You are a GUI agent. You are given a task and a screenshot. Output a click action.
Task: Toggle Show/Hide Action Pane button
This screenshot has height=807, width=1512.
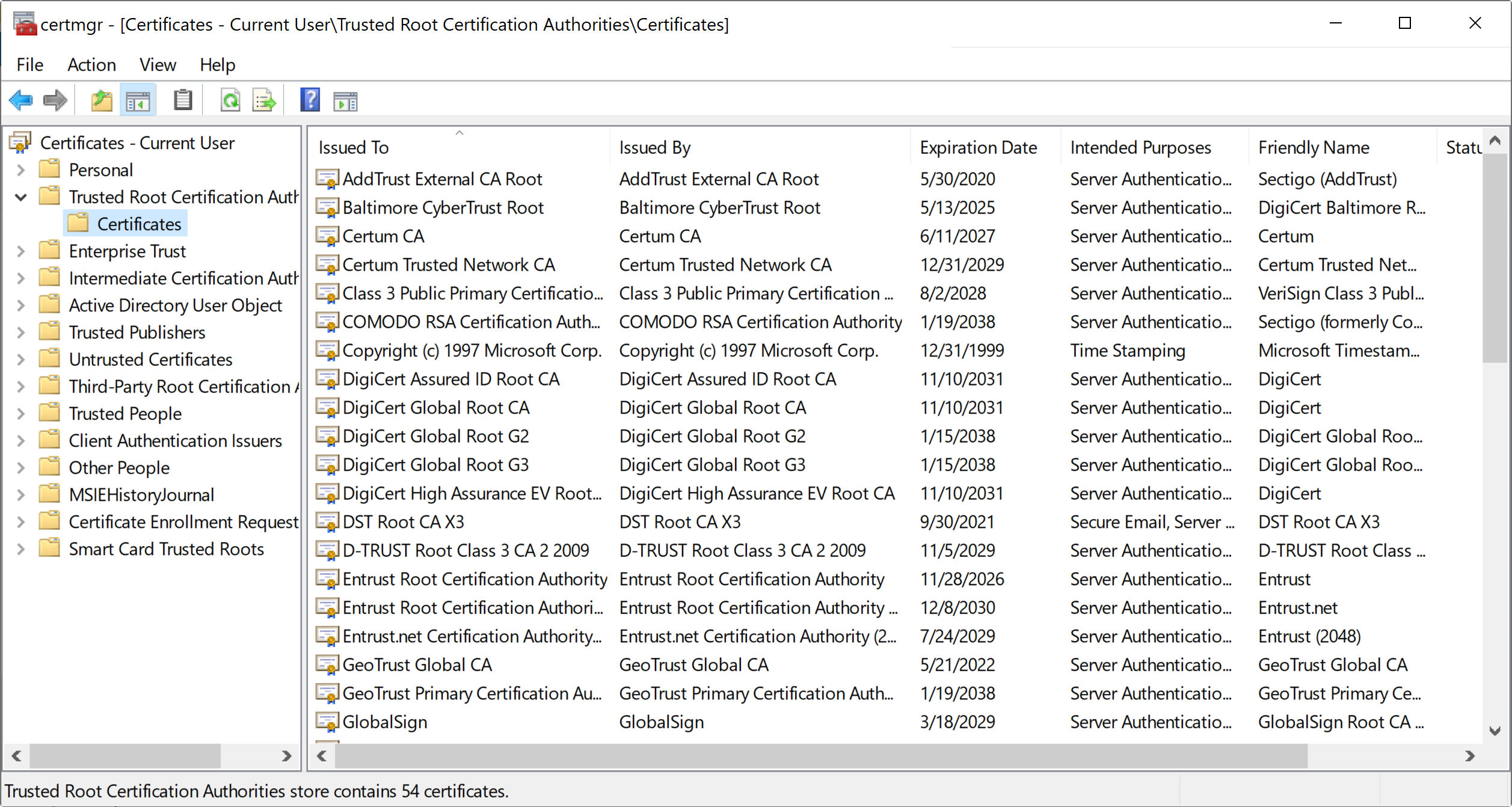(x=345, y=100)
